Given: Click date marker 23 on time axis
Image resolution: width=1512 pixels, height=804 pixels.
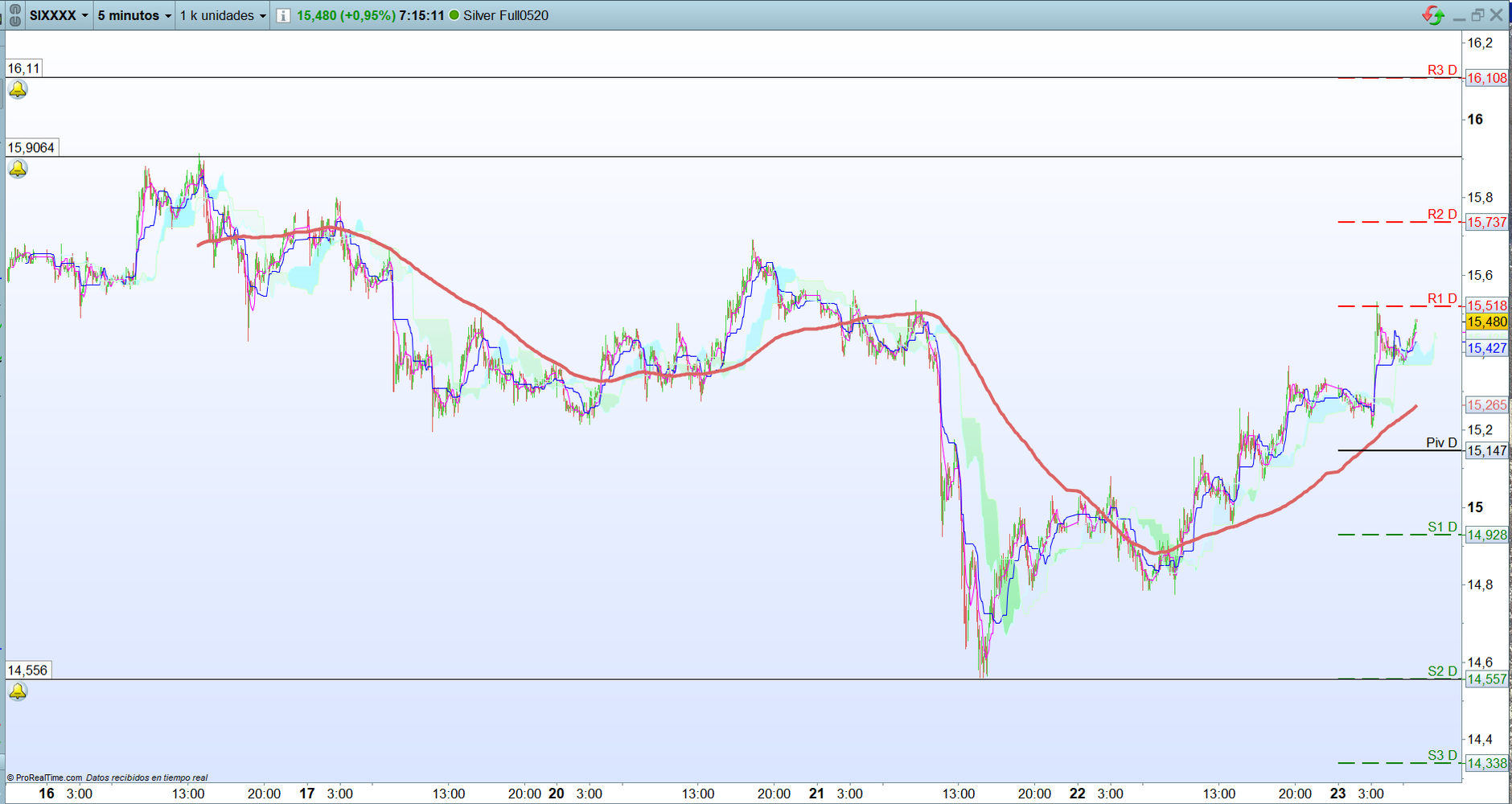Looking at the screenshot, I should [x=1337, y=794].
